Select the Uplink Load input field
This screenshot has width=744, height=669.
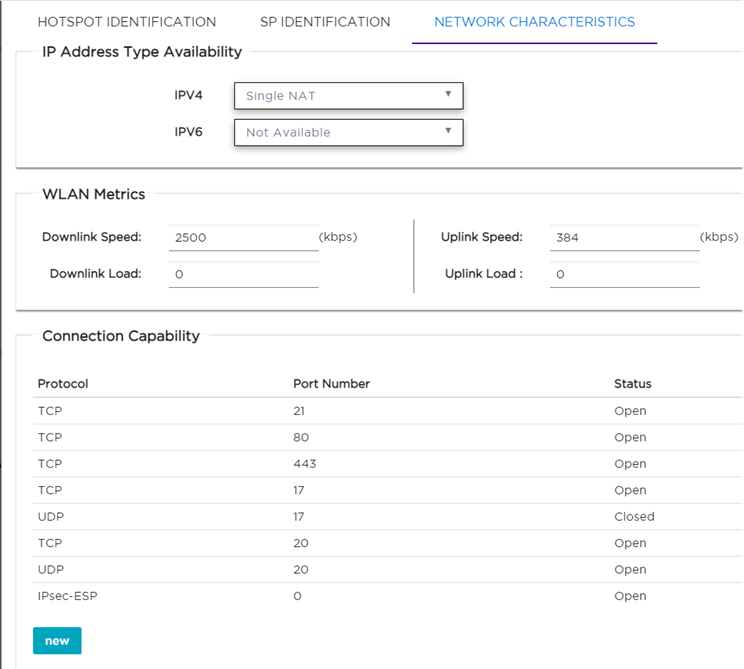624,274
